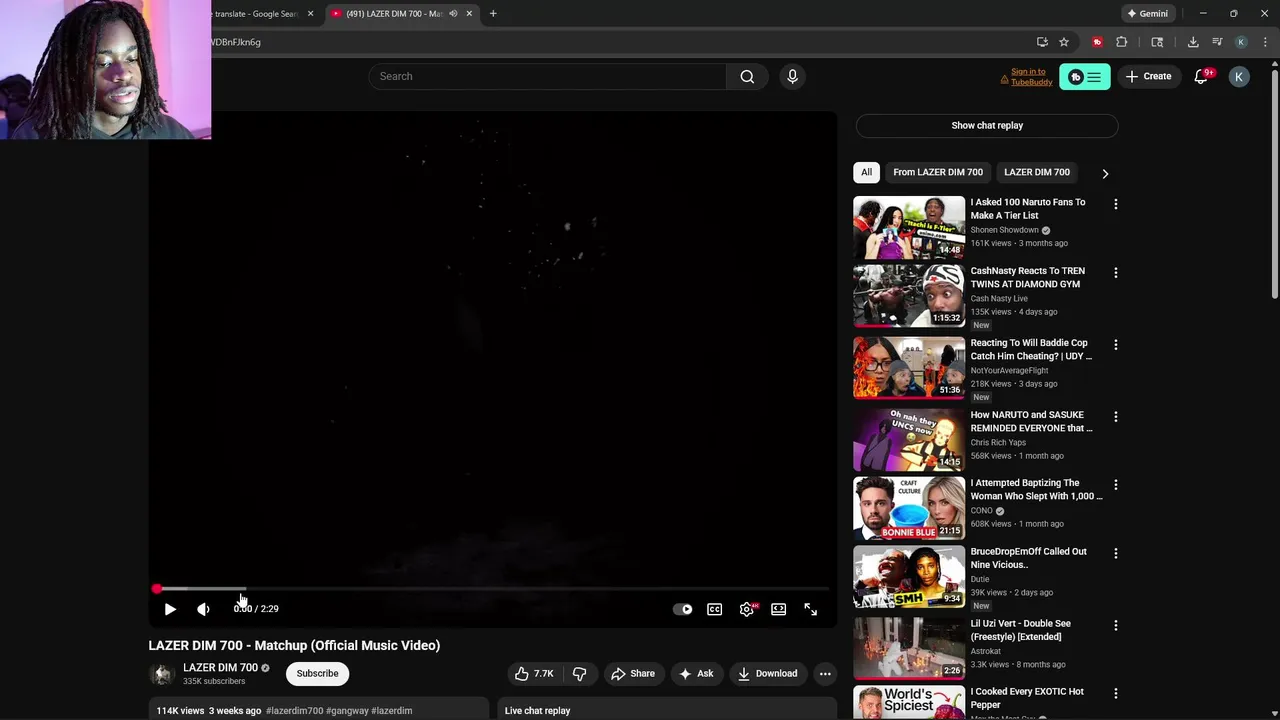Image resolution: width=1280 pixels, height=720 pixels.
Task: Turn on closed captions
Action: [715, 609]
